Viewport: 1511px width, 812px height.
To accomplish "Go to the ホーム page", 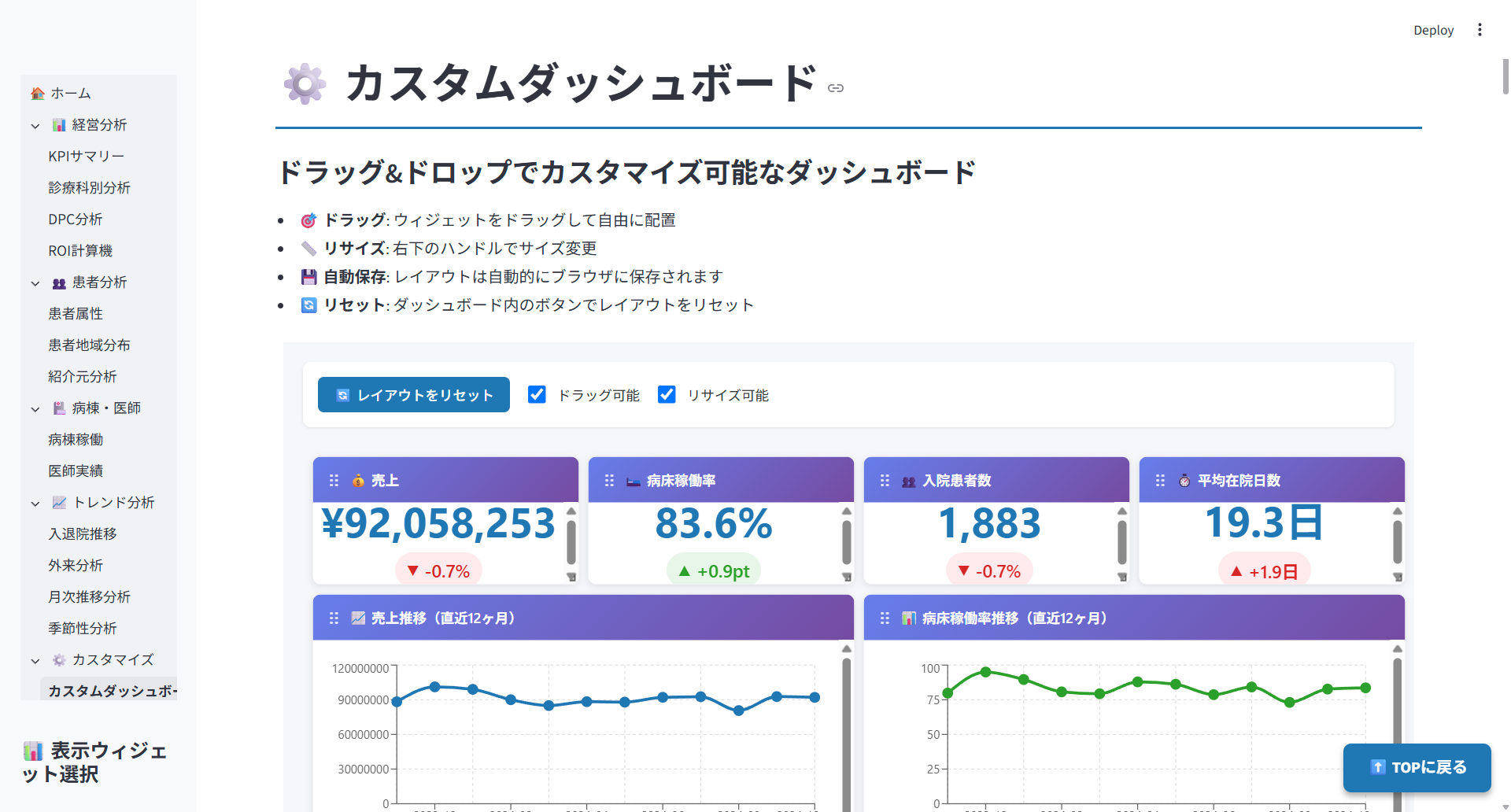I will [x=71, y=94].
